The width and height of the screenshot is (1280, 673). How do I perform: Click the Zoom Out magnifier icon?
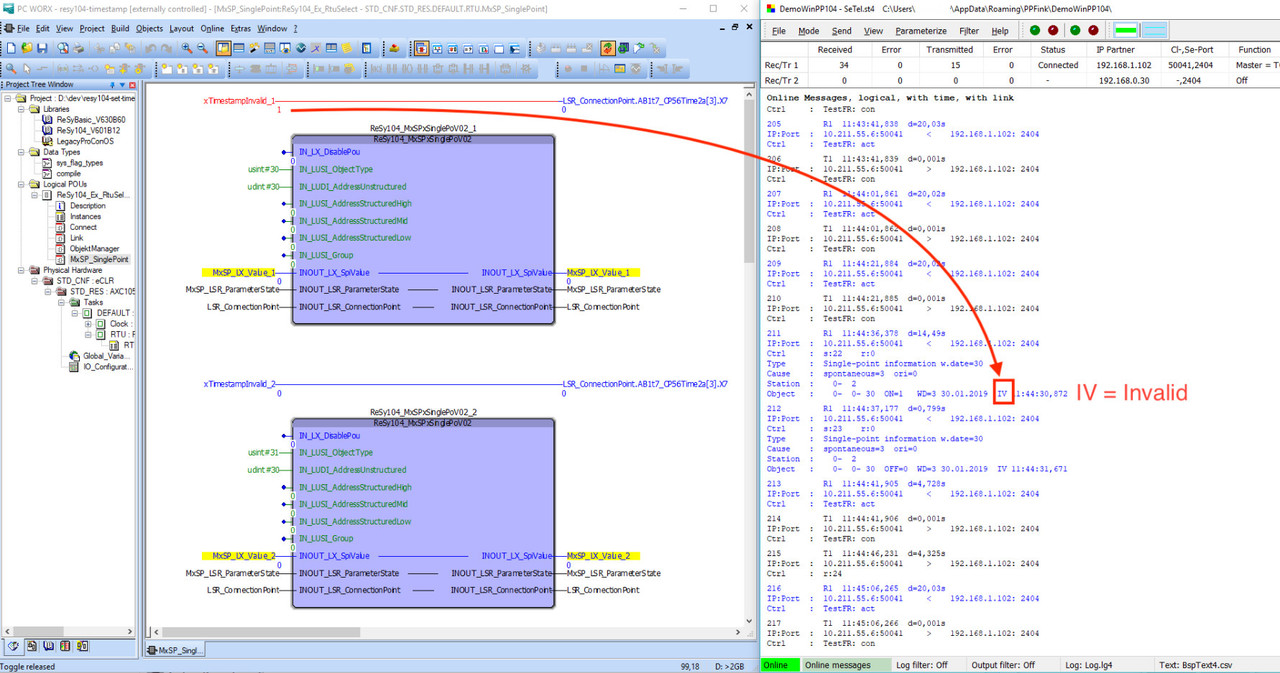pos(202,48)
